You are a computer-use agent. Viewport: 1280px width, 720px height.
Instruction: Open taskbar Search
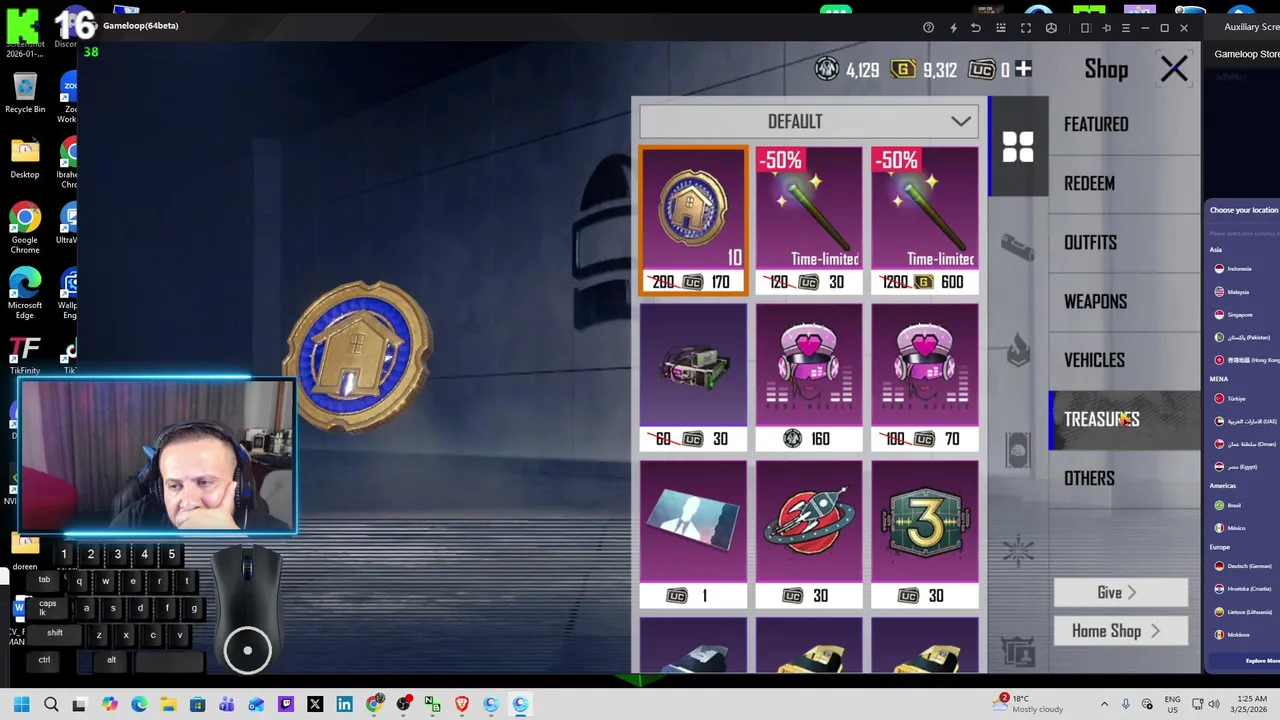51,704
